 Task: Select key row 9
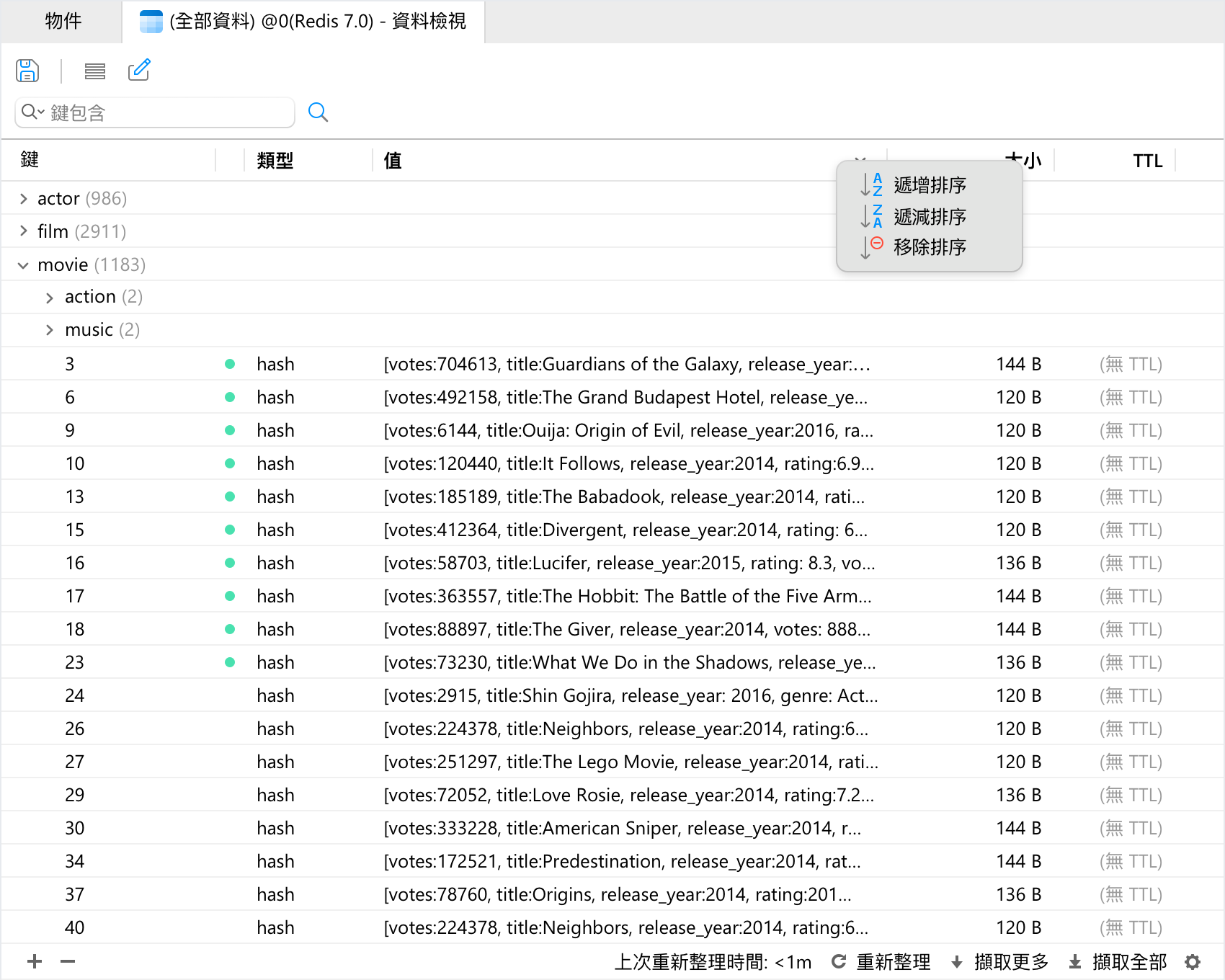pyautogui.click(x=612, y=430)
